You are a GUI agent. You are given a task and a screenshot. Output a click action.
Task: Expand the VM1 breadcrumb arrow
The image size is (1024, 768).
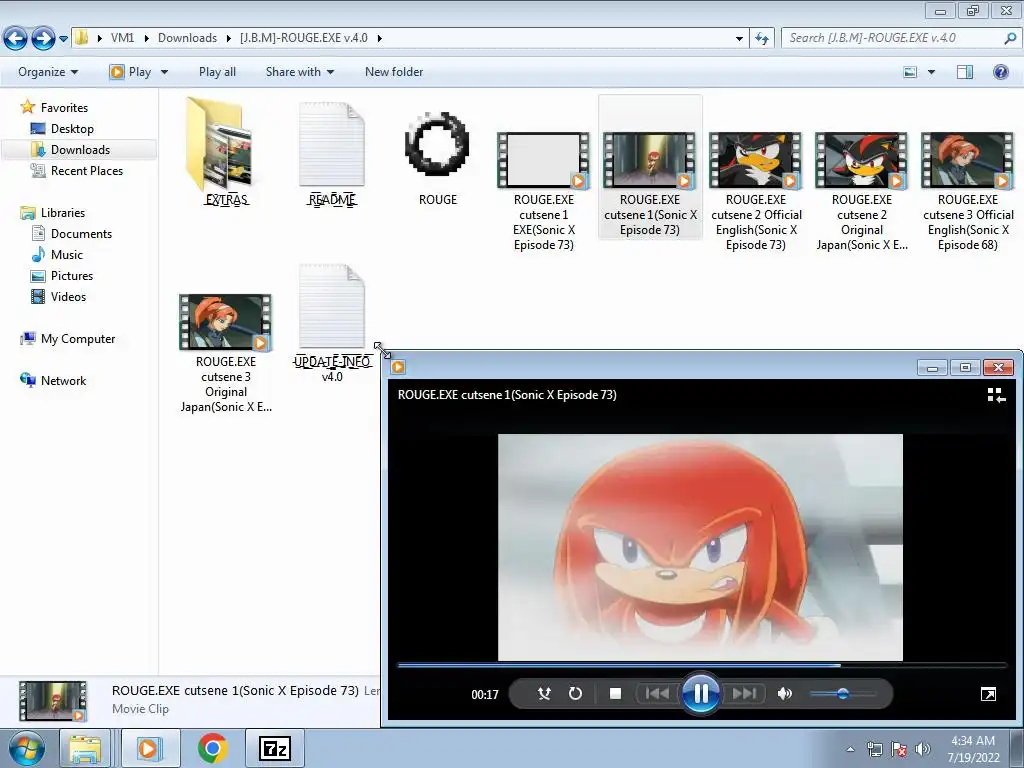pos(147,38)
